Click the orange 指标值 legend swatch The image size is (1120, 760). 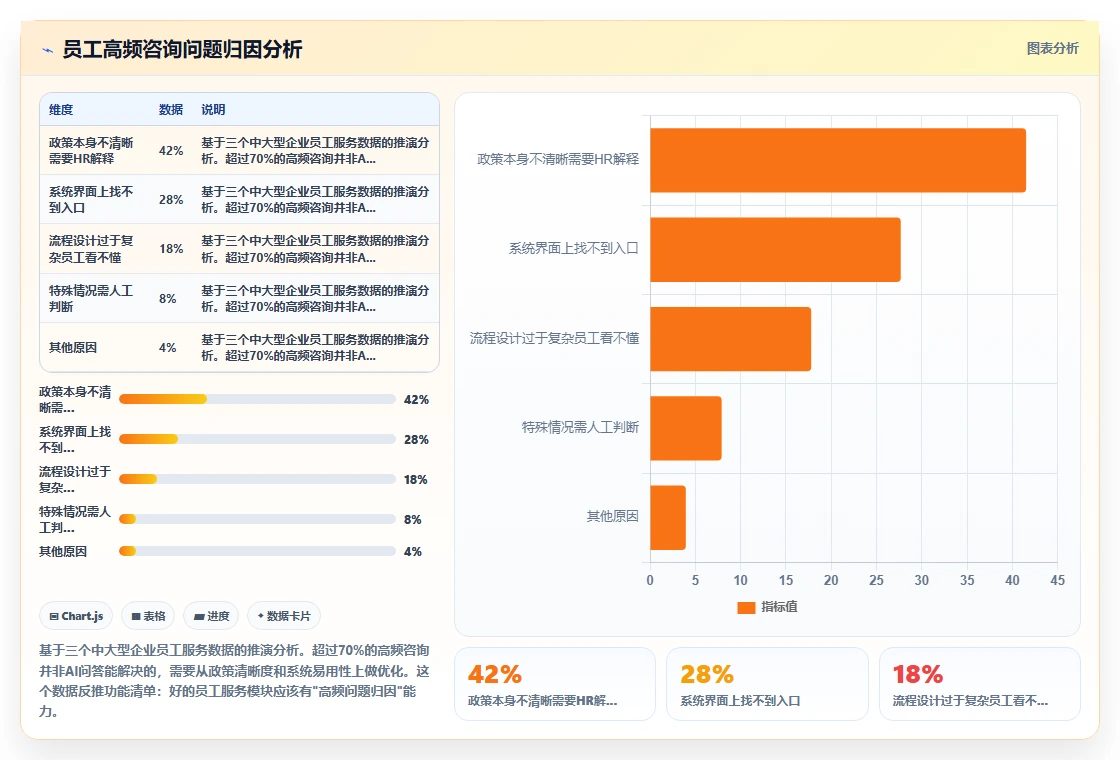coord(746,607)
